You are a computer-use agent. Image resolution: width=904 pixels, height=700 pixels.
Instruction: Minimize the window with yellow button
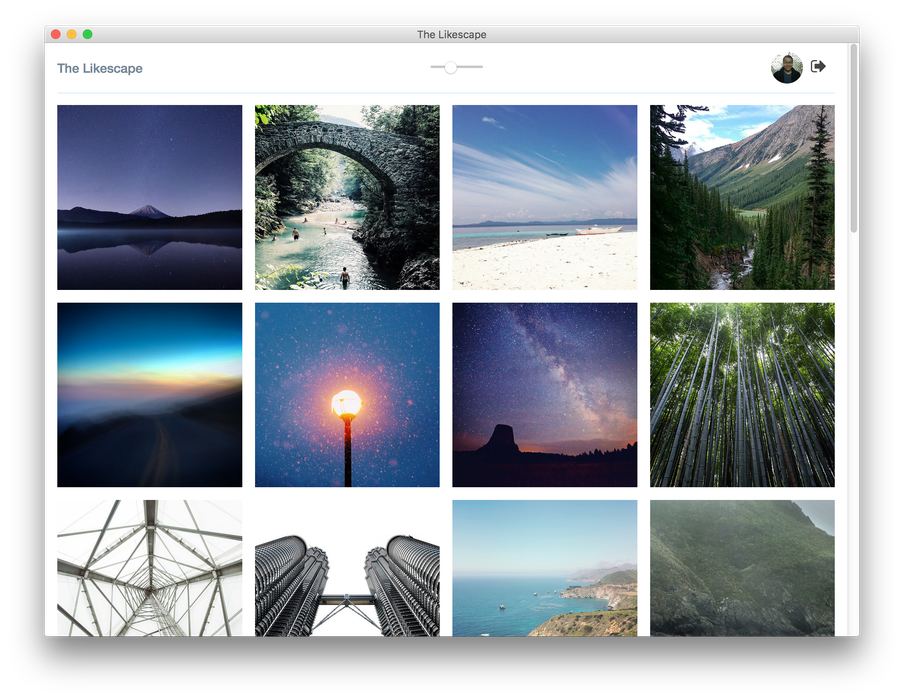point(72,34)
